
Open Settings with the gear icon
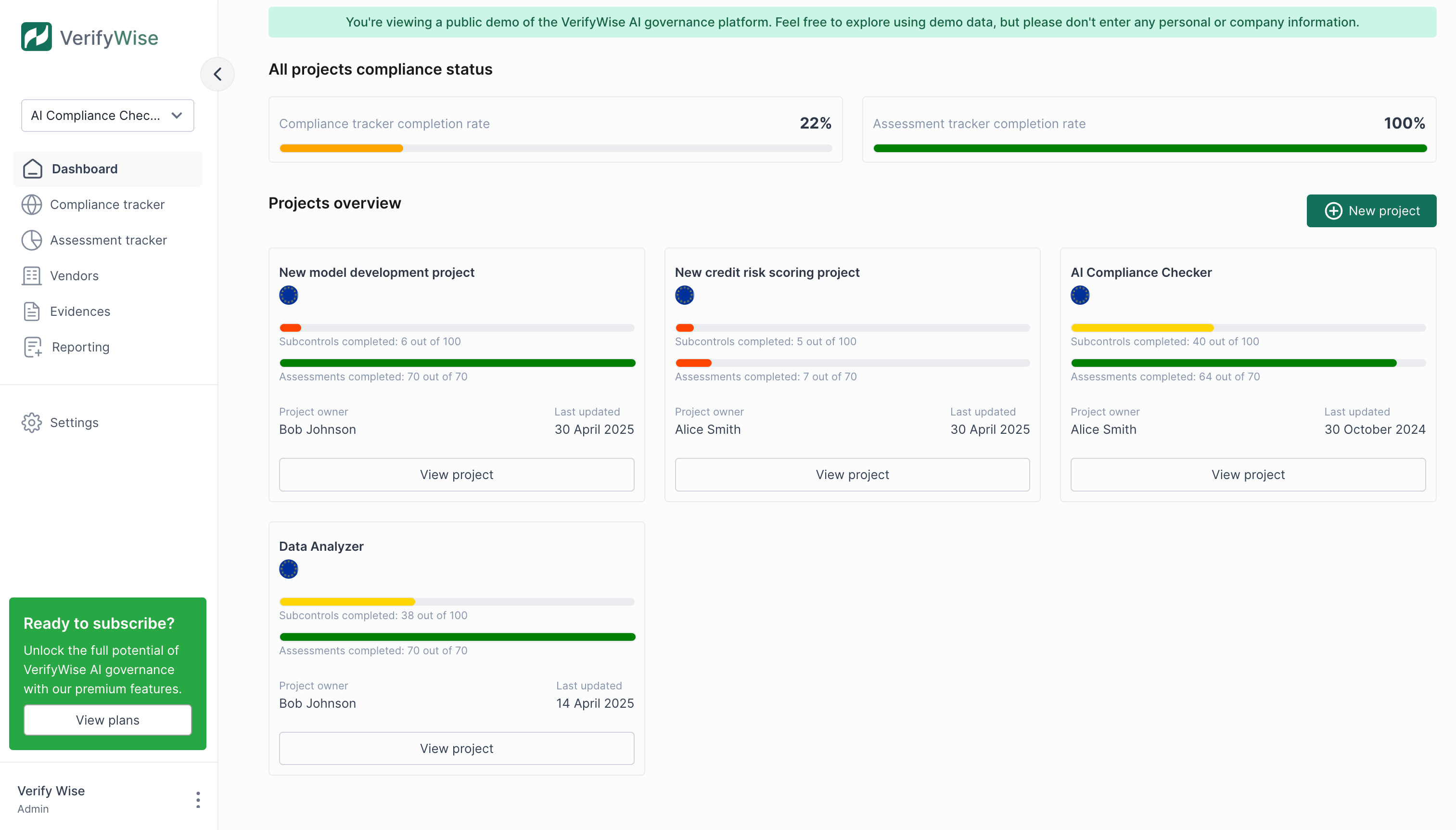[32, 422]
